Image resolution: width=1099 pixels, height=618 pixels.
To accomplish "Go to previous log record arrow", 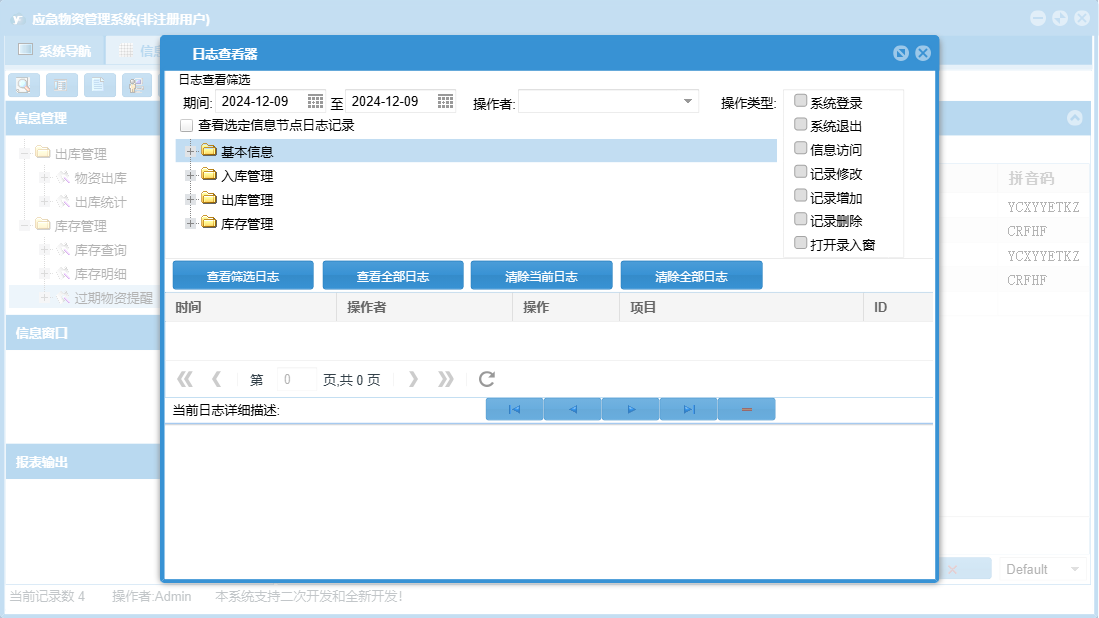I will pos(572,409).
